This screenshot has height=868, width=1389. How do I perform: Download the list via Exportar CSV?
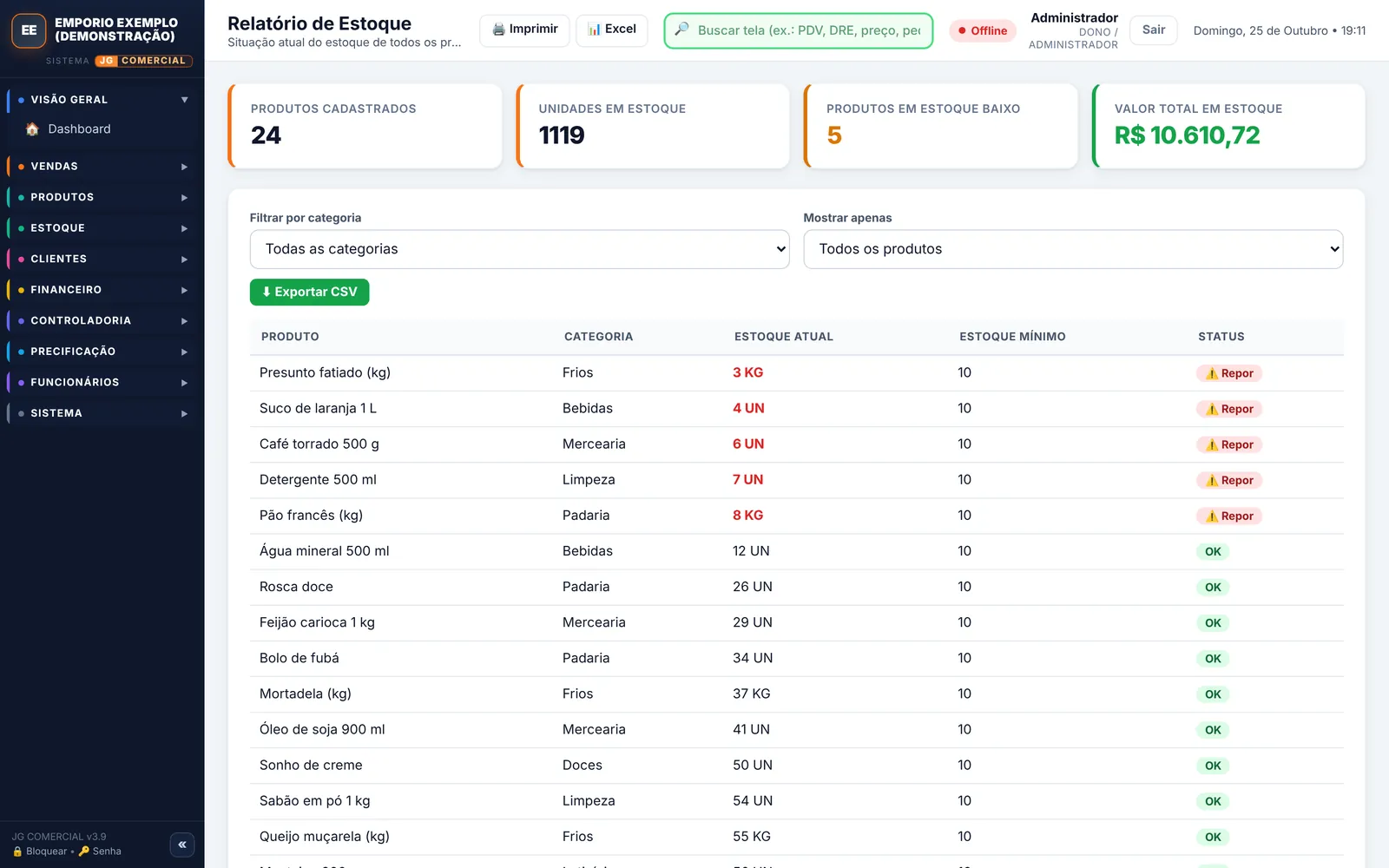(309, 293)
